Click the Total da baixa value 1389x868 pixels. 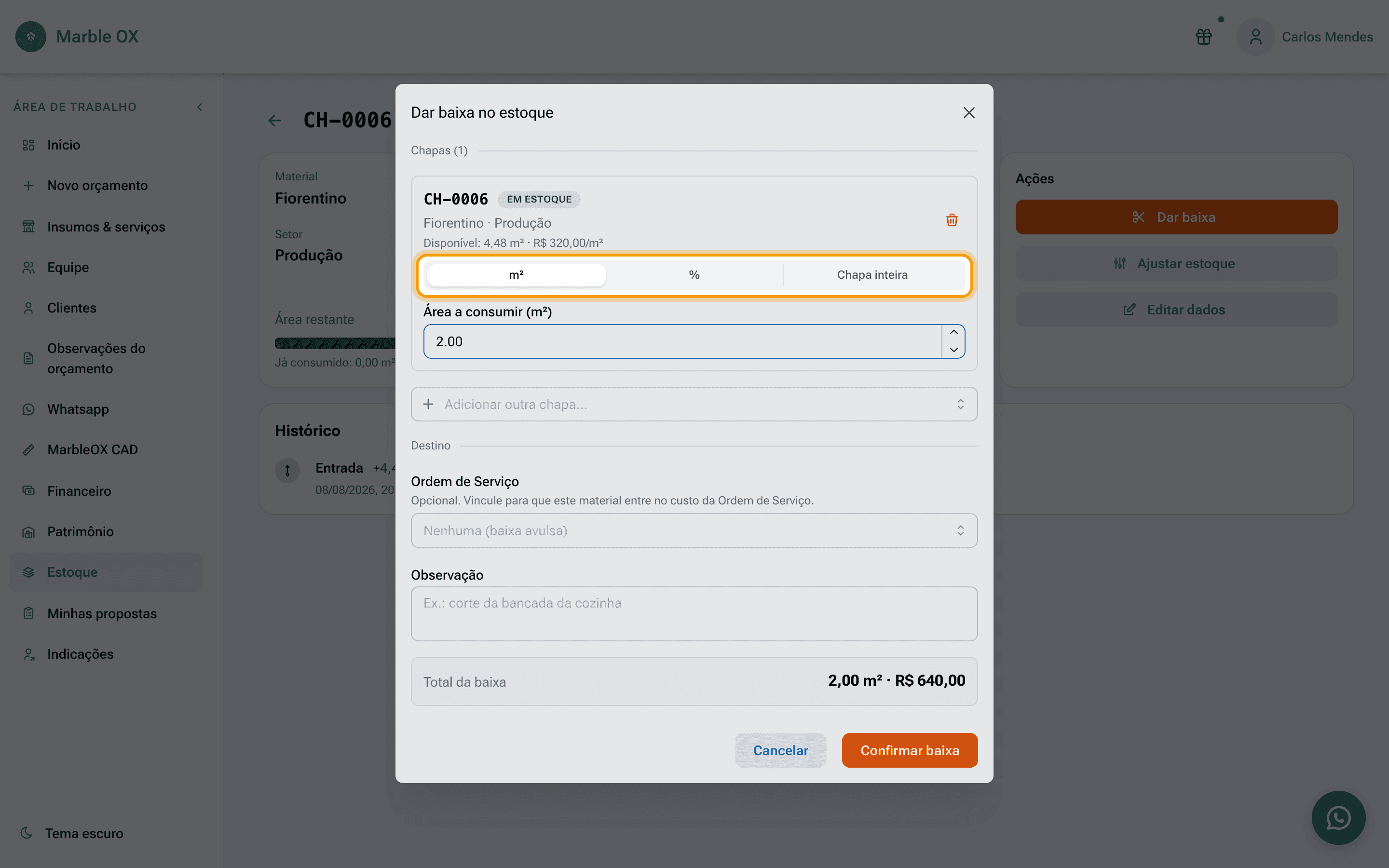click(x=897, y=681)
